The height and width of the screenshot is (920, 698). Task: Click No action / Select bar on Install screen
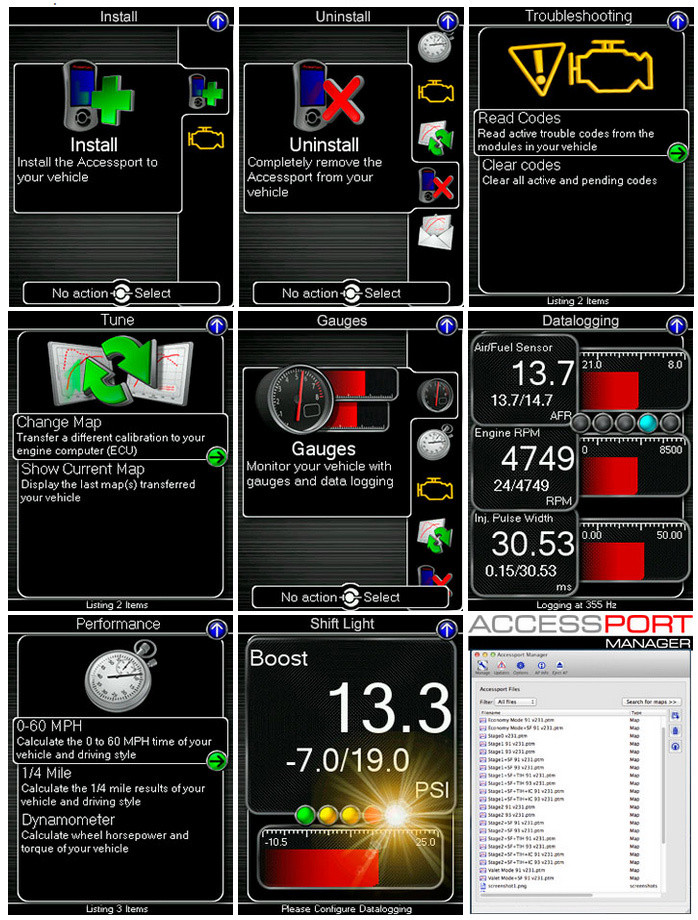coord(121,293)
